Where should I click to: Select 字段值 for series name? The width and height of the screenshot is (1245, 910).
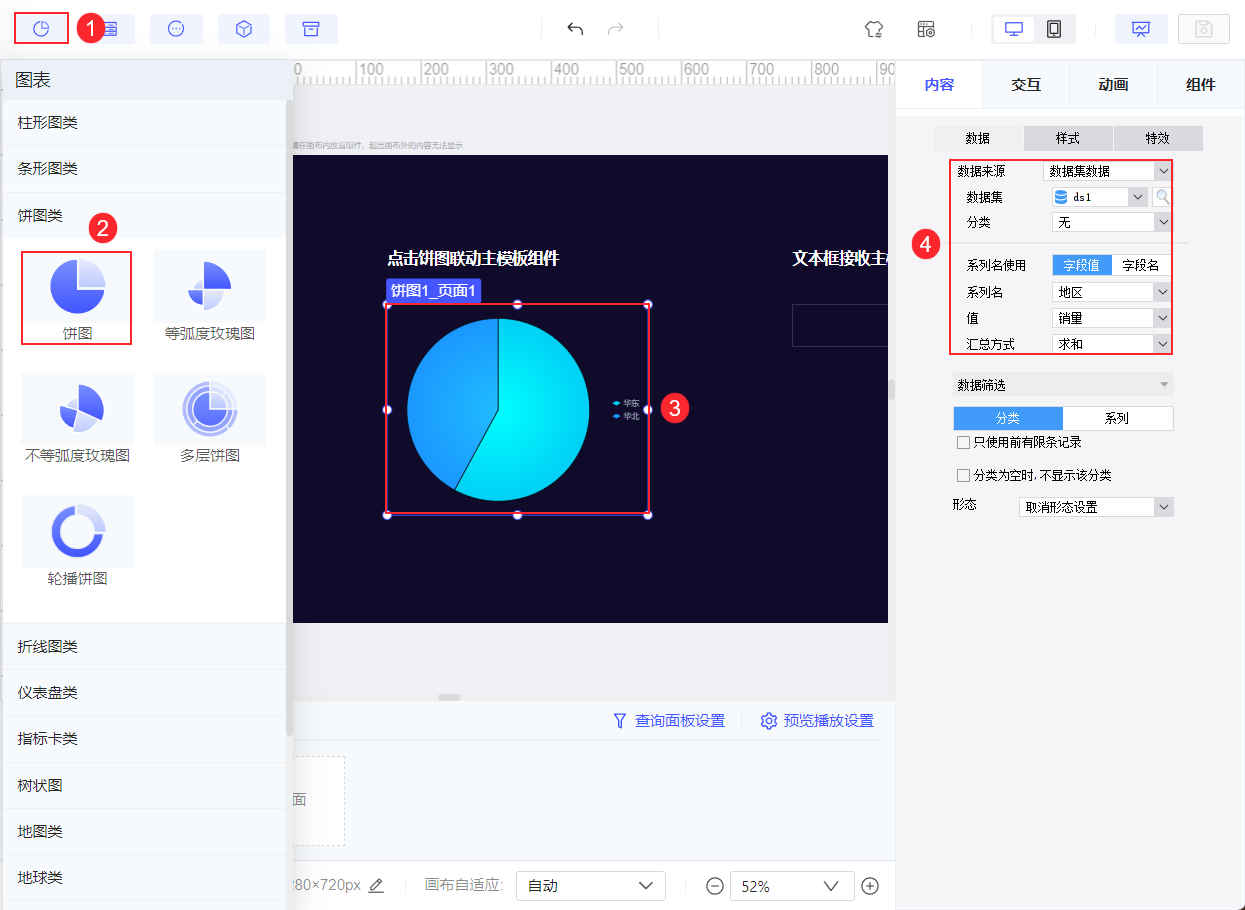coord(1081,265)
